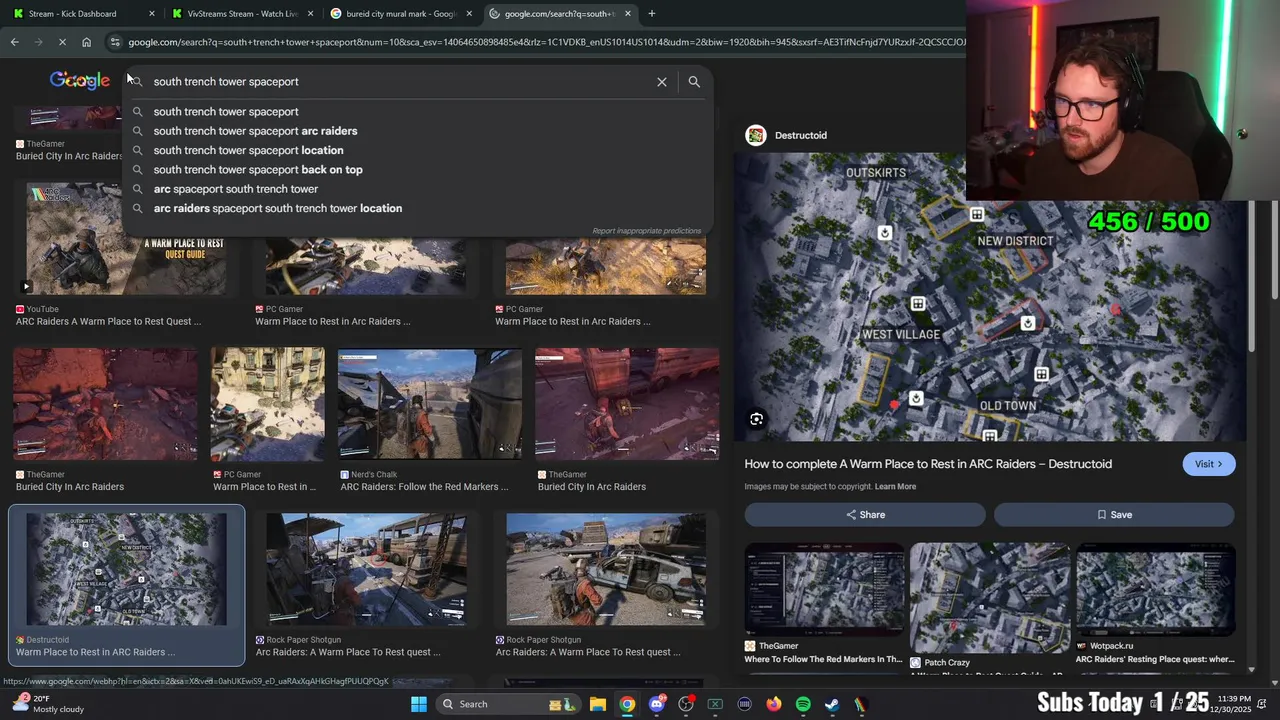
Task: Open browser home page button
Action: 86,42
